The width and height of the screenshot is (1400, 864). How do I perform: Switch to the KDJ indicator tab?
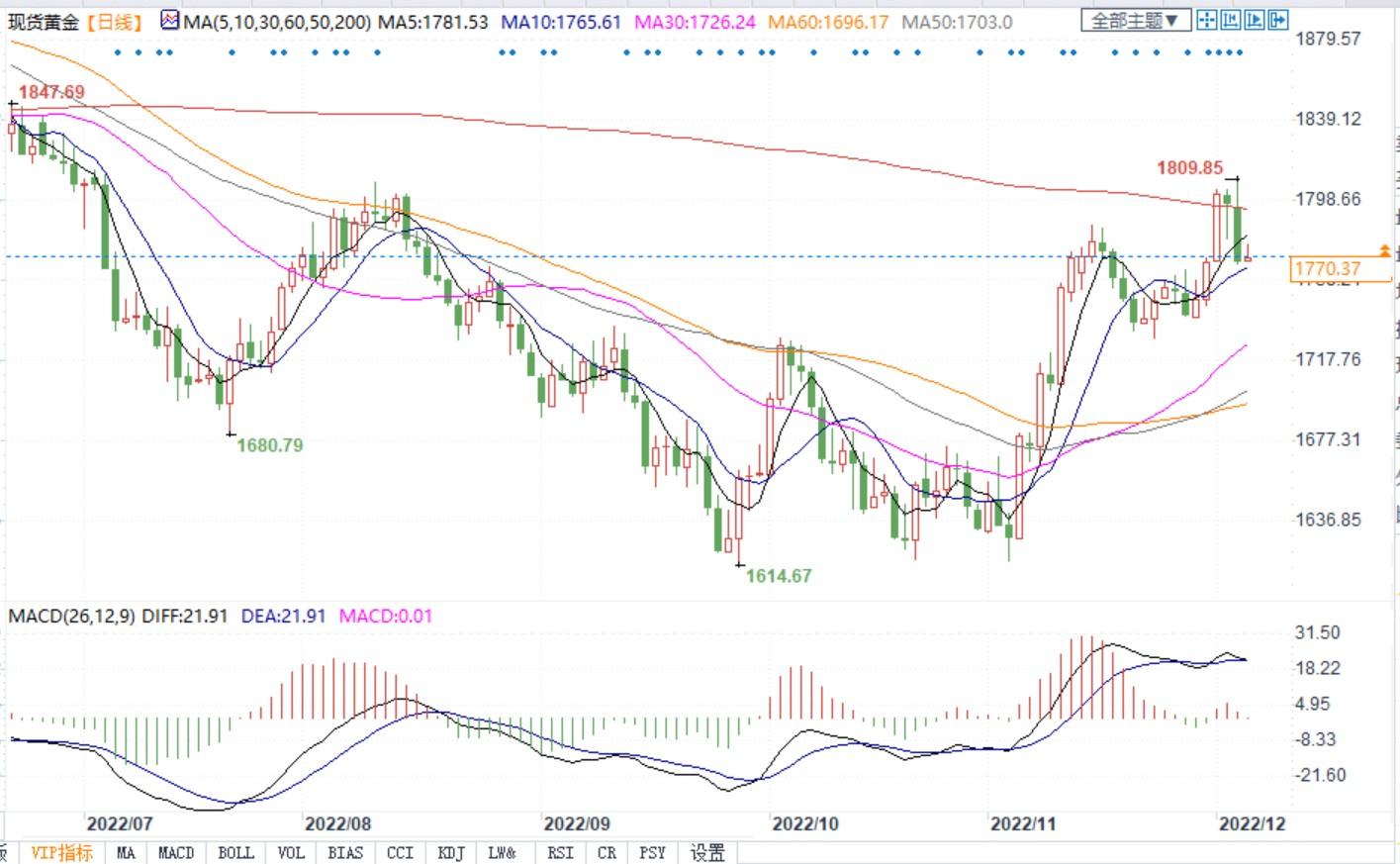[x=450, y=852]
